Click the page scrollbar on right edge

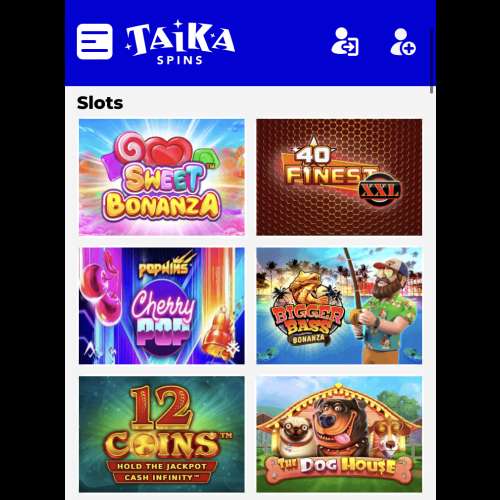pyautogui.click(x=432, y=90)
